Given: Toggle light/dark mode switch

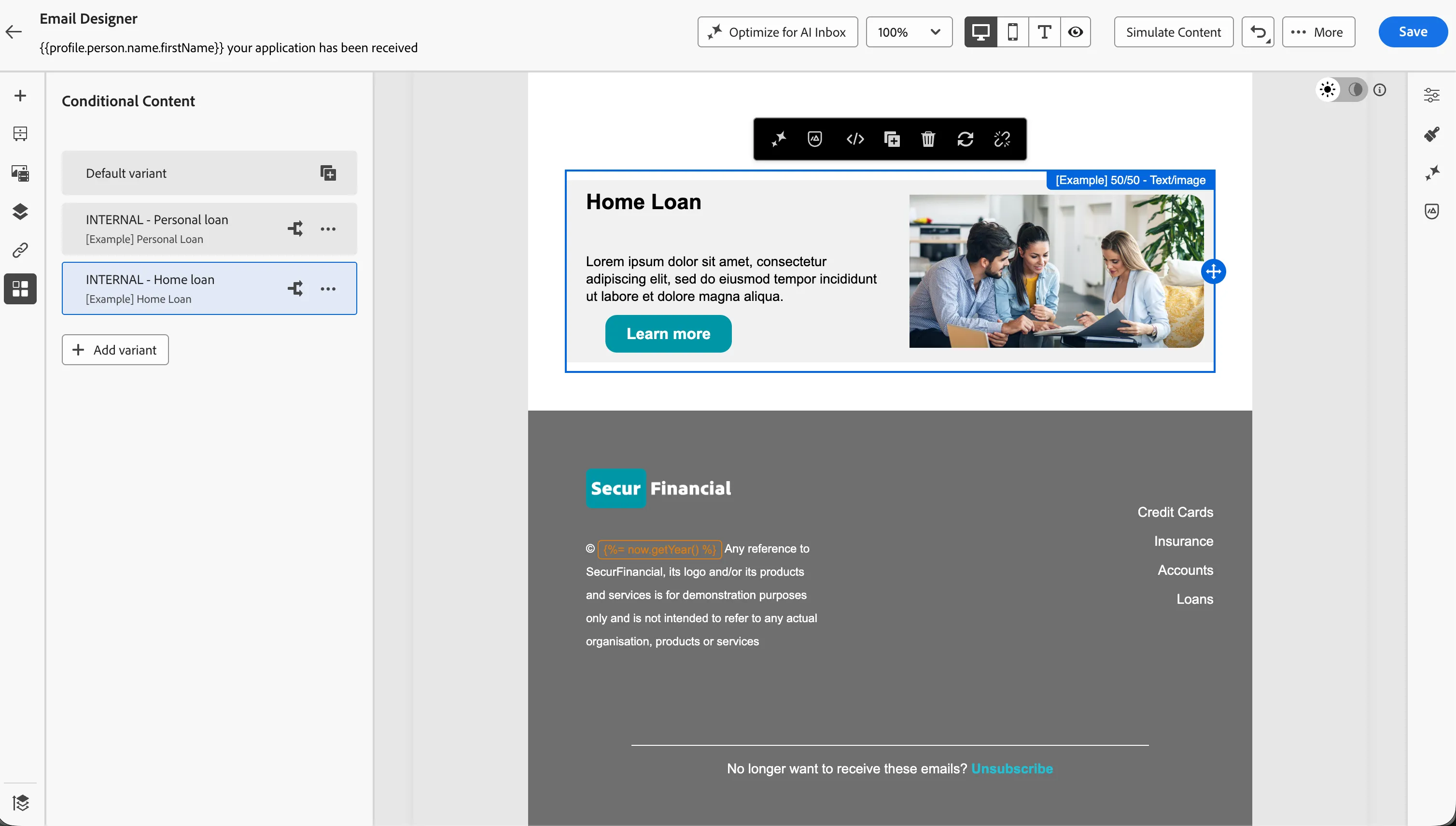Looking at the screenshot, I should 1342,90.
